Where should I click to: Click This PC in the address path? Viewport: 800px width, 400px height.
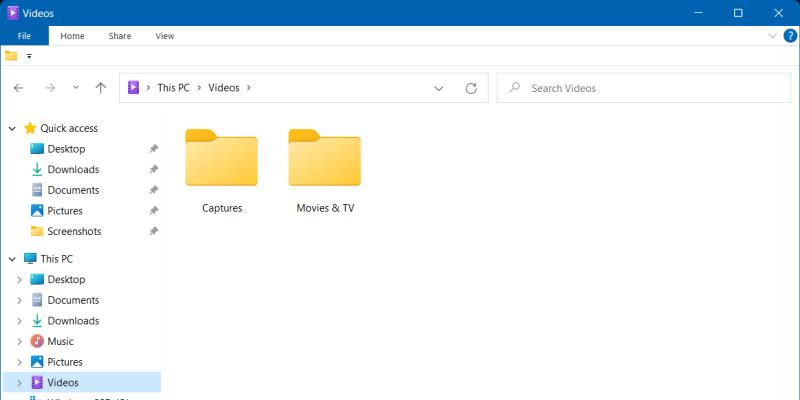(173, 88)
